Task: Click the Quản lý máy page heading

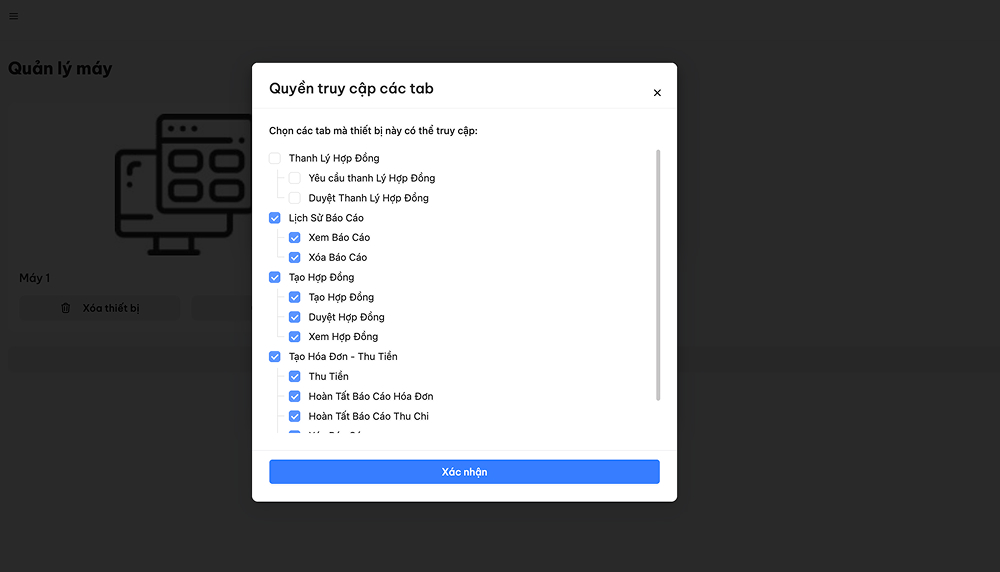Action: 60,68
